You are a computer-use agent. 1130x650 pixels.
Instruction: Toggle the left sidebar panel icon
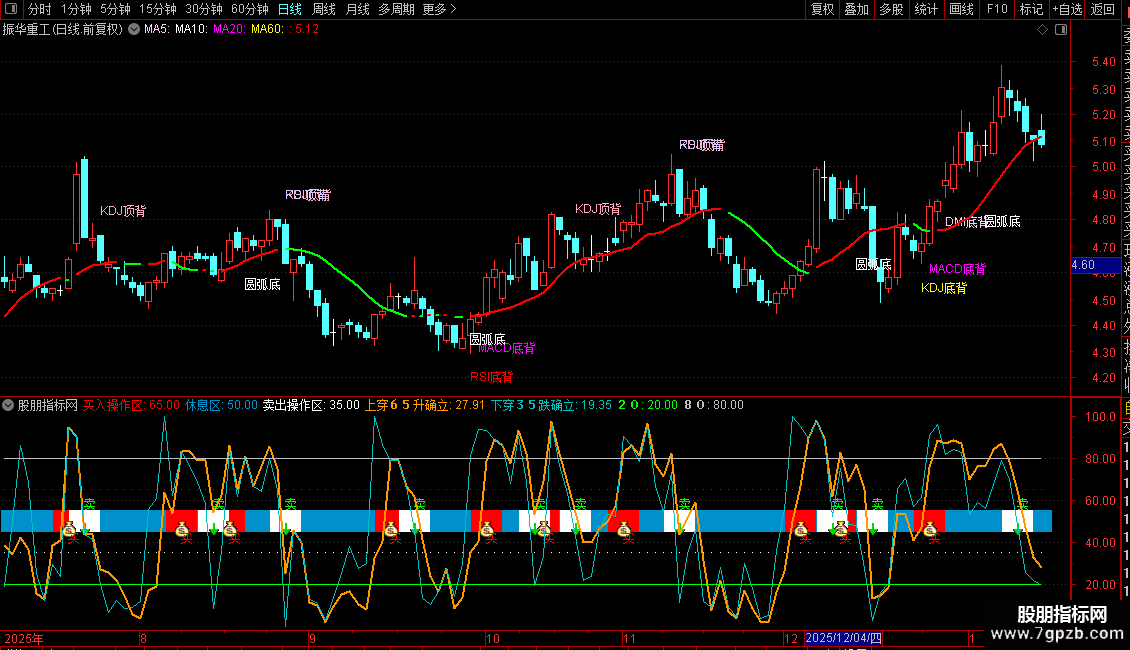click(x=11, y=9)
